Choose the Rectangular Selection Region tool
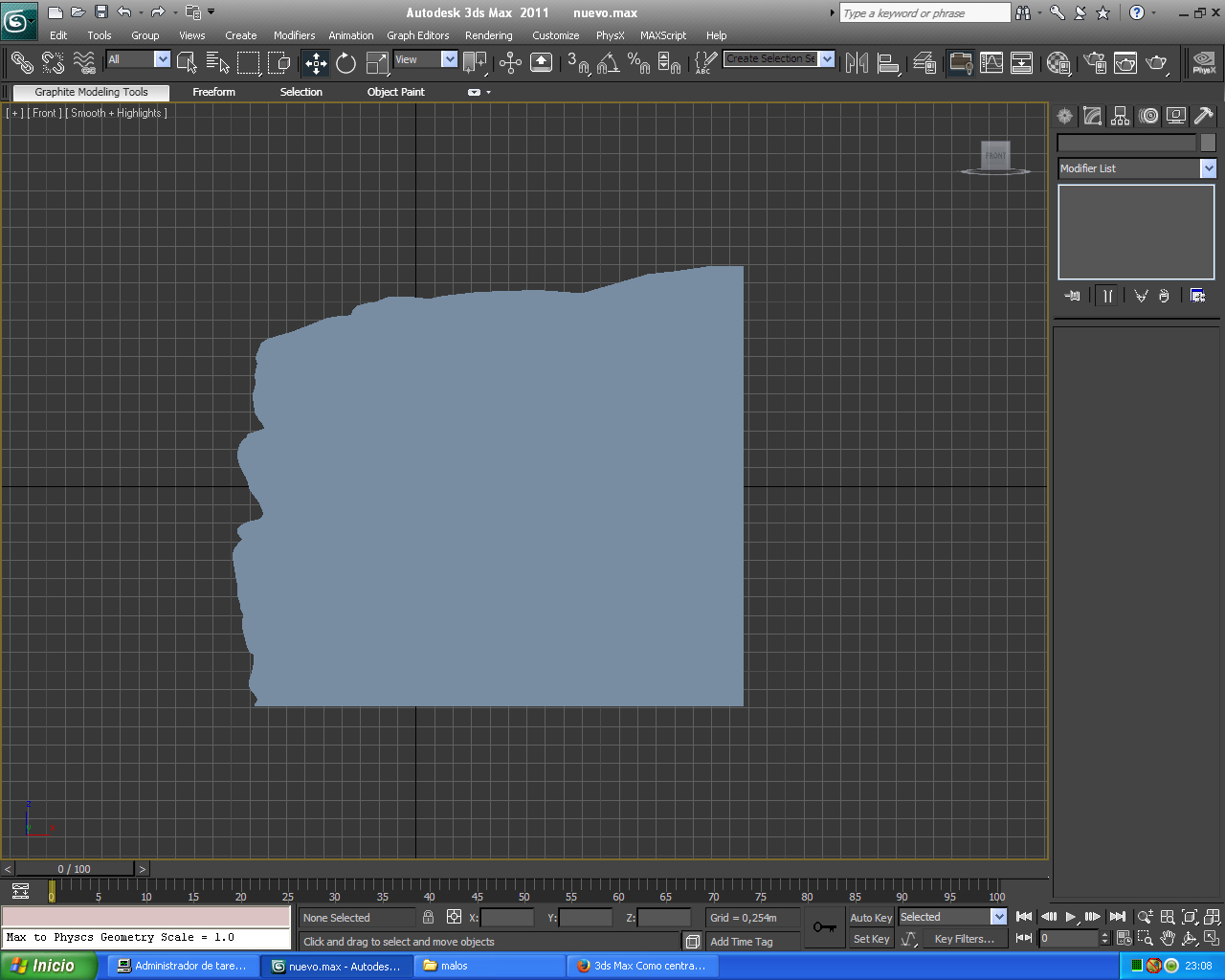Image resolution: width=1225 pixels, height=980 pixels. coord(249,63)
